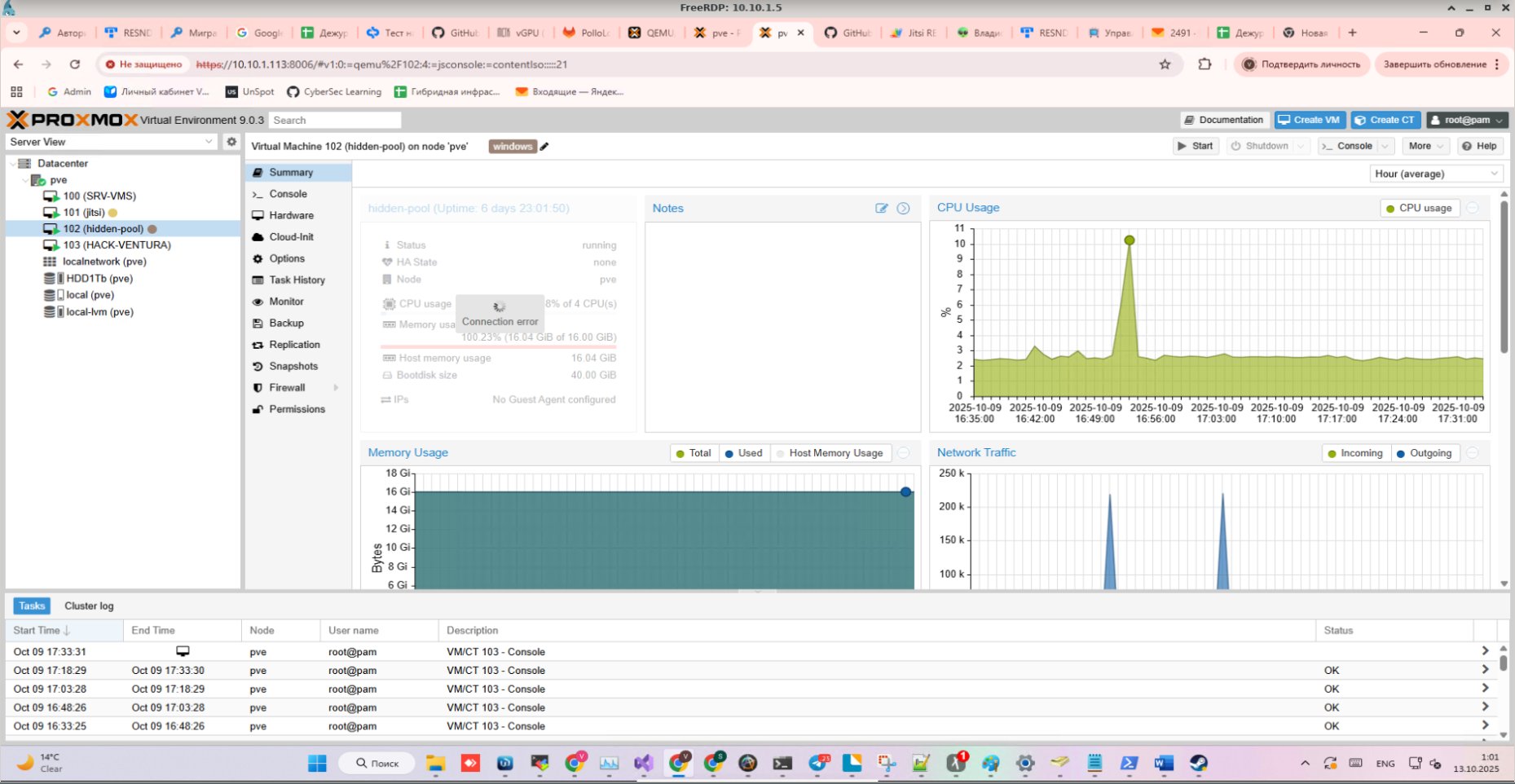Click the edit pencil next to windows tag
Viewport: 1515px width, 784px height.
click(x=544, y=147)
